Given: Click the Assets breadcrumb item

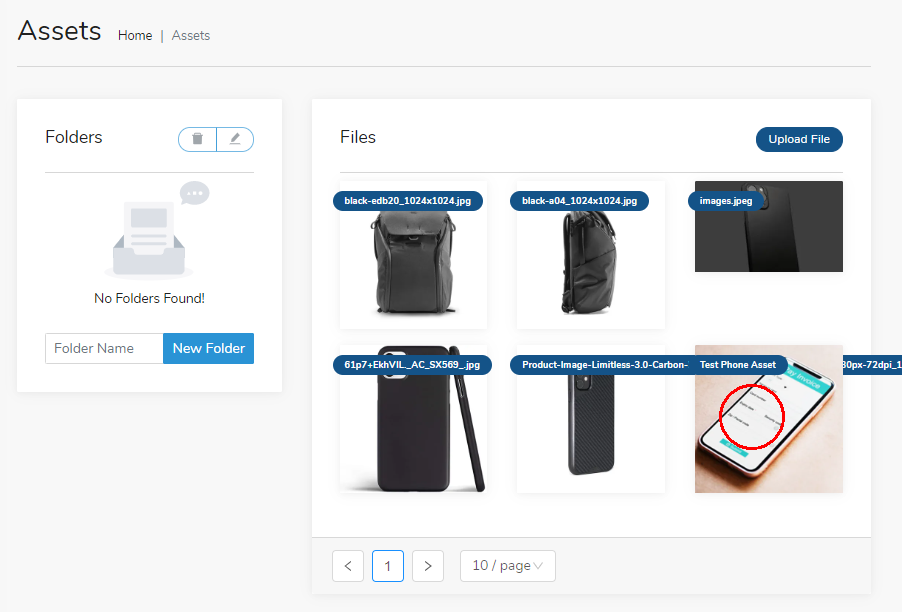Looking at the screenshot, I should tap(191, 35).
